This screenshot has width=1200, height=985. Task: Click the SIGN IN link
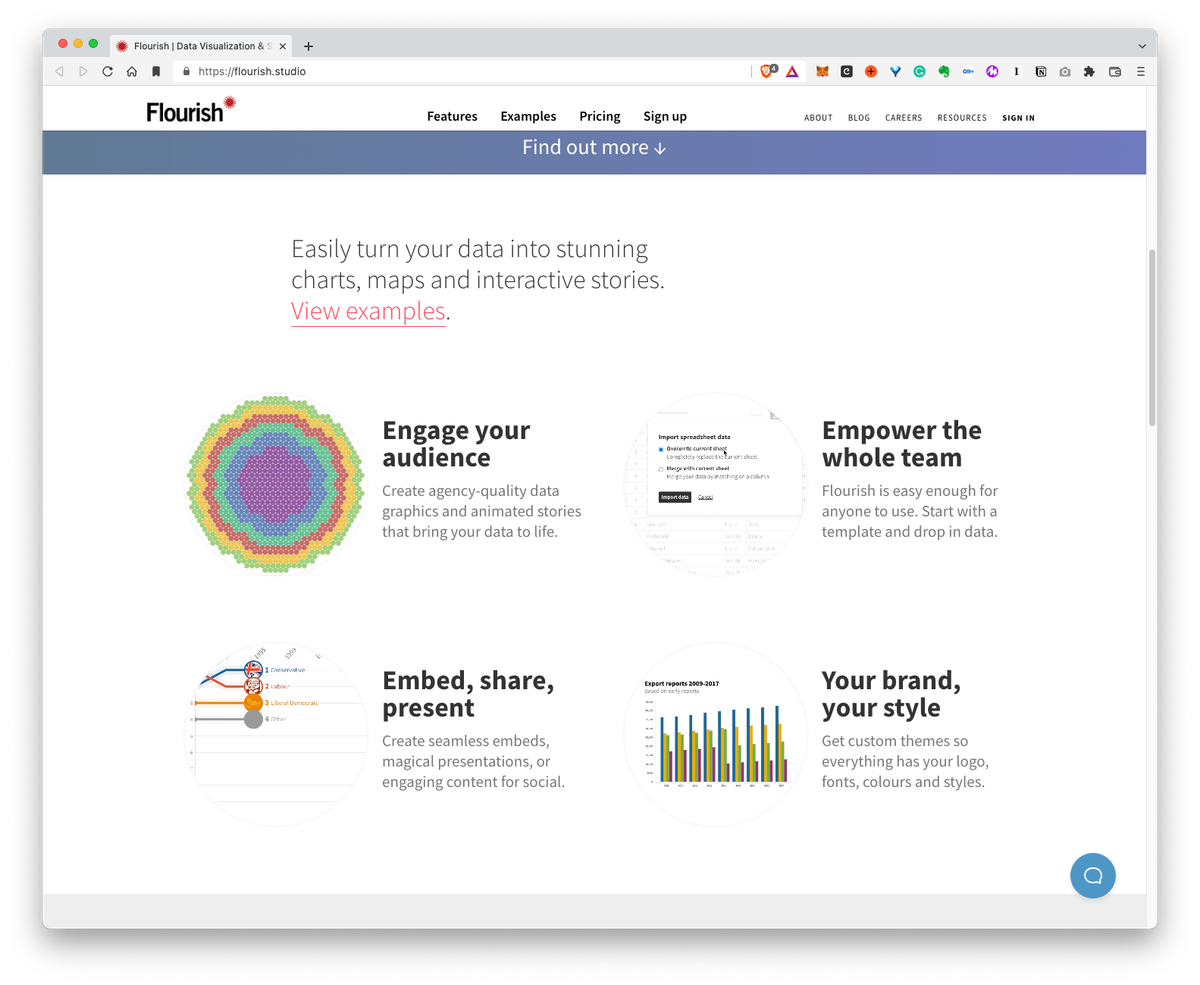(x=1018, y=118)
